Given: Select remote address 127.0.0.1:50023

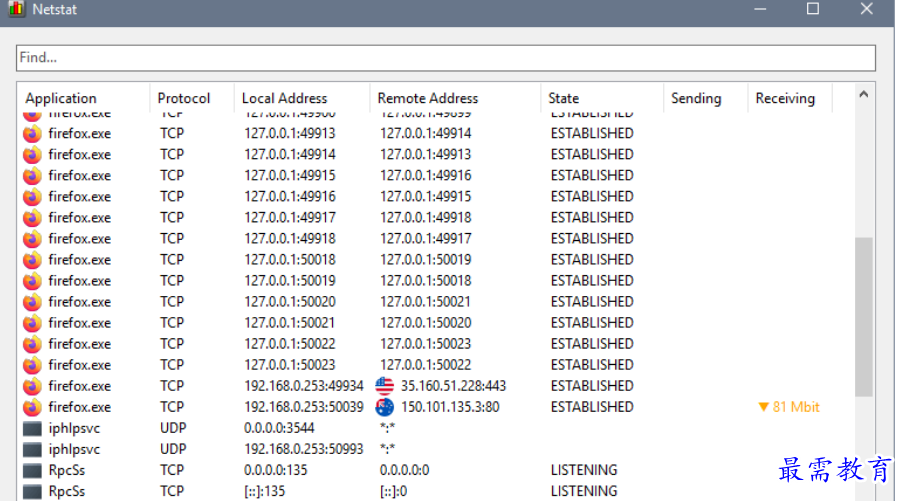Looking at the screenshot, I should [425, 344].
